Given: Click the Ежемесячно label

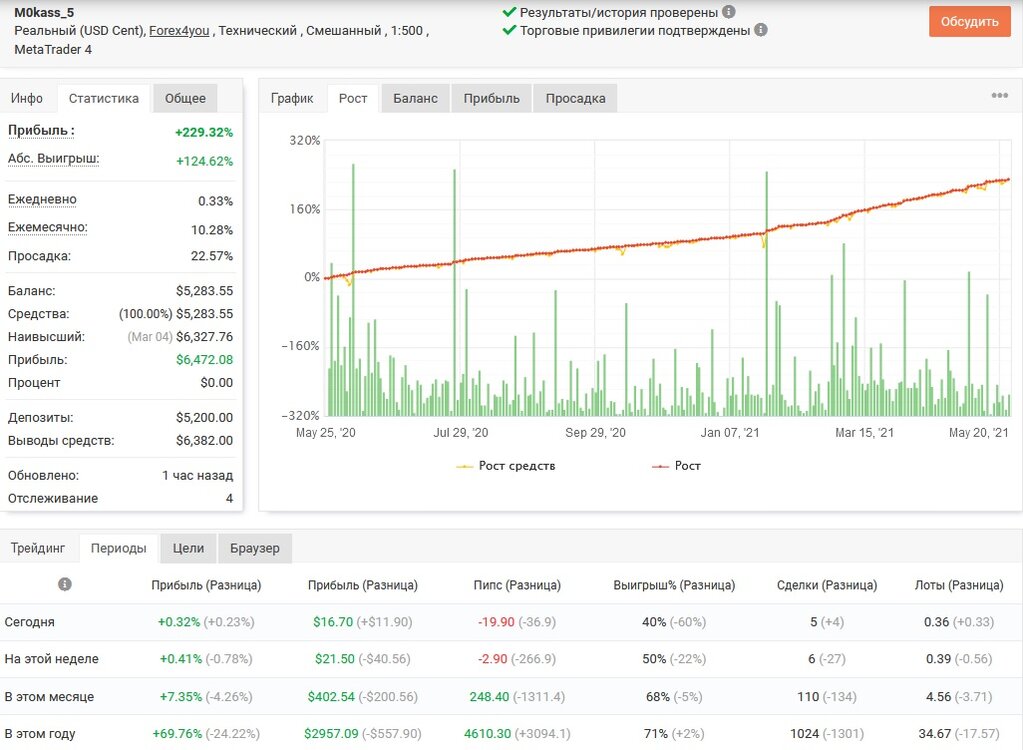Looking at the screenshot, I should point(48,227).
